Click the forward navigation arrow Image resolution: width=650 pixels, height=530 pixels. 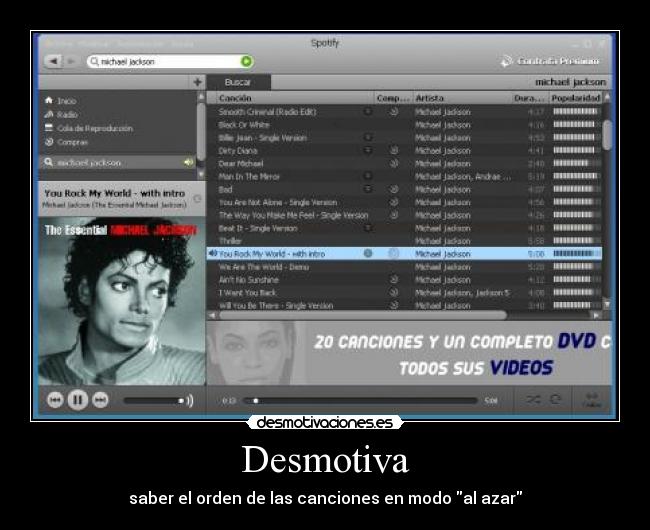click(x=71, y=61)
